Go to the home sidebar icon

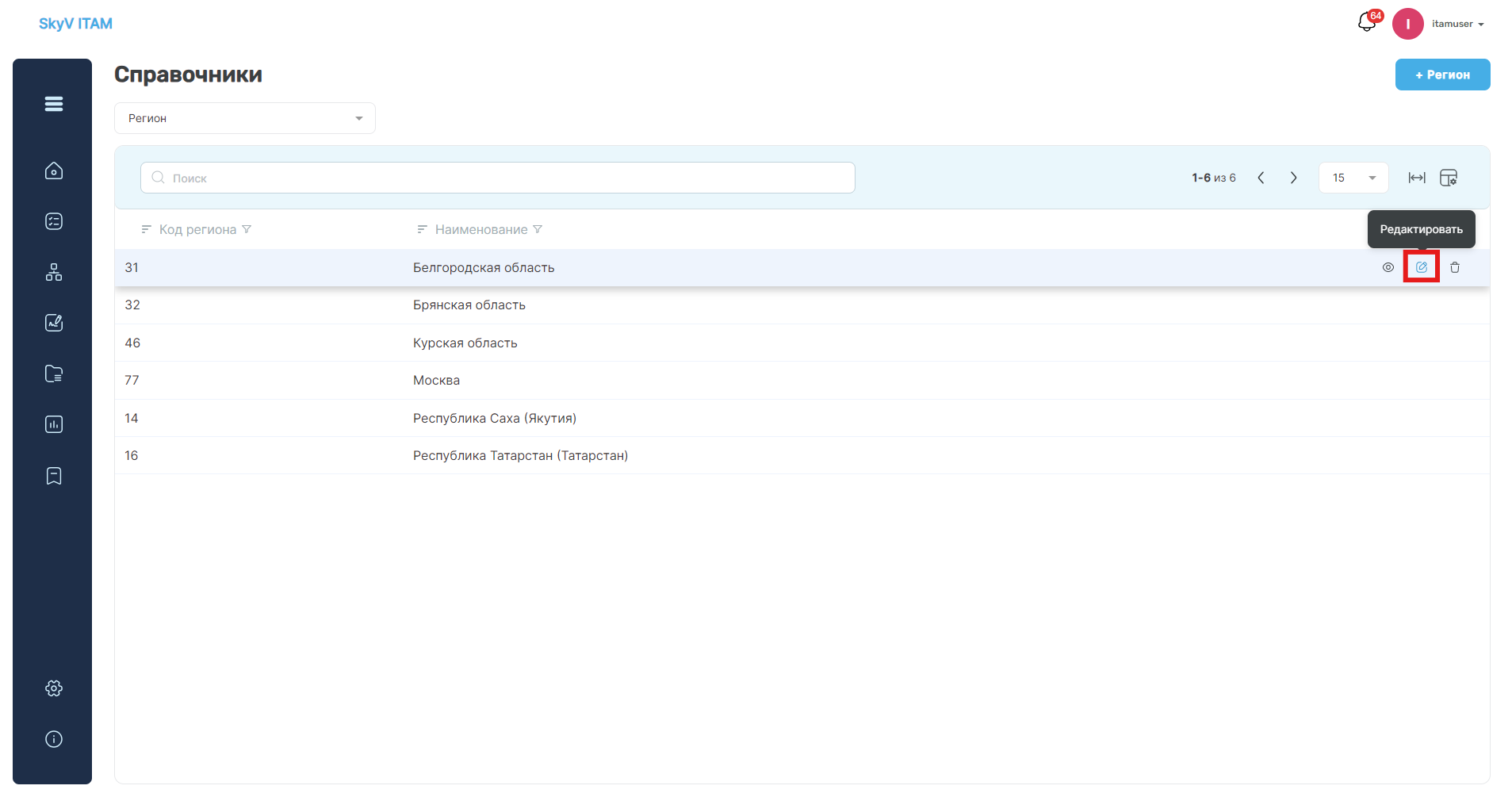pyautogui.click(x=54, y=171)
